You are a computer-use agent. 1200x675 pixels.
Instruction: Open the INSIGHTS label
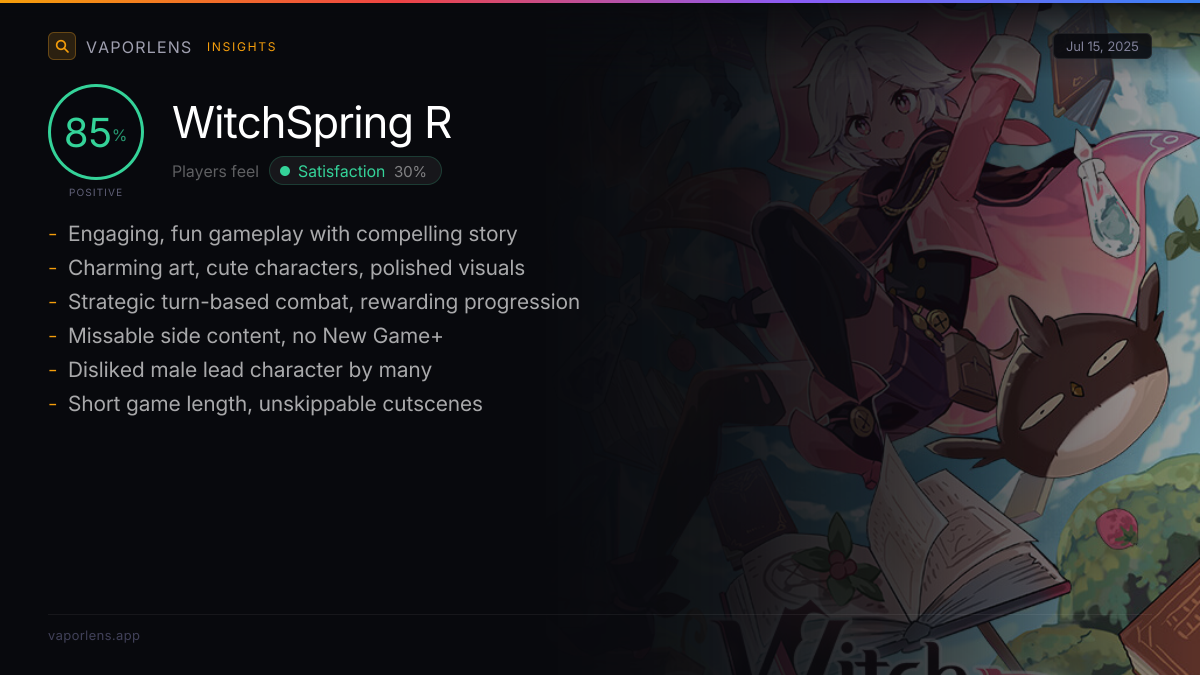[241, 47]
